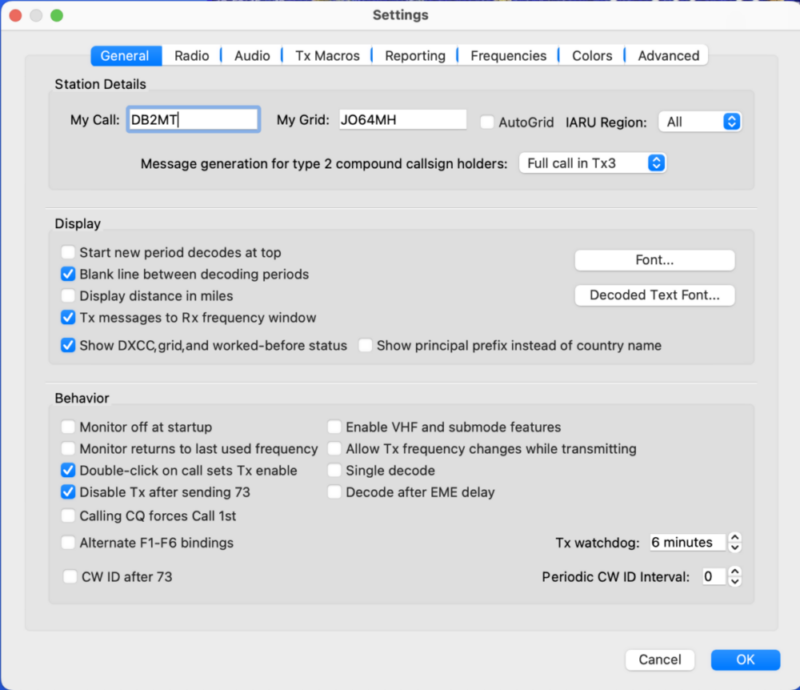Screen dimensions: 800x690
Task: Increase the Tx watchdog stepper value
Action: coord(735,538)
